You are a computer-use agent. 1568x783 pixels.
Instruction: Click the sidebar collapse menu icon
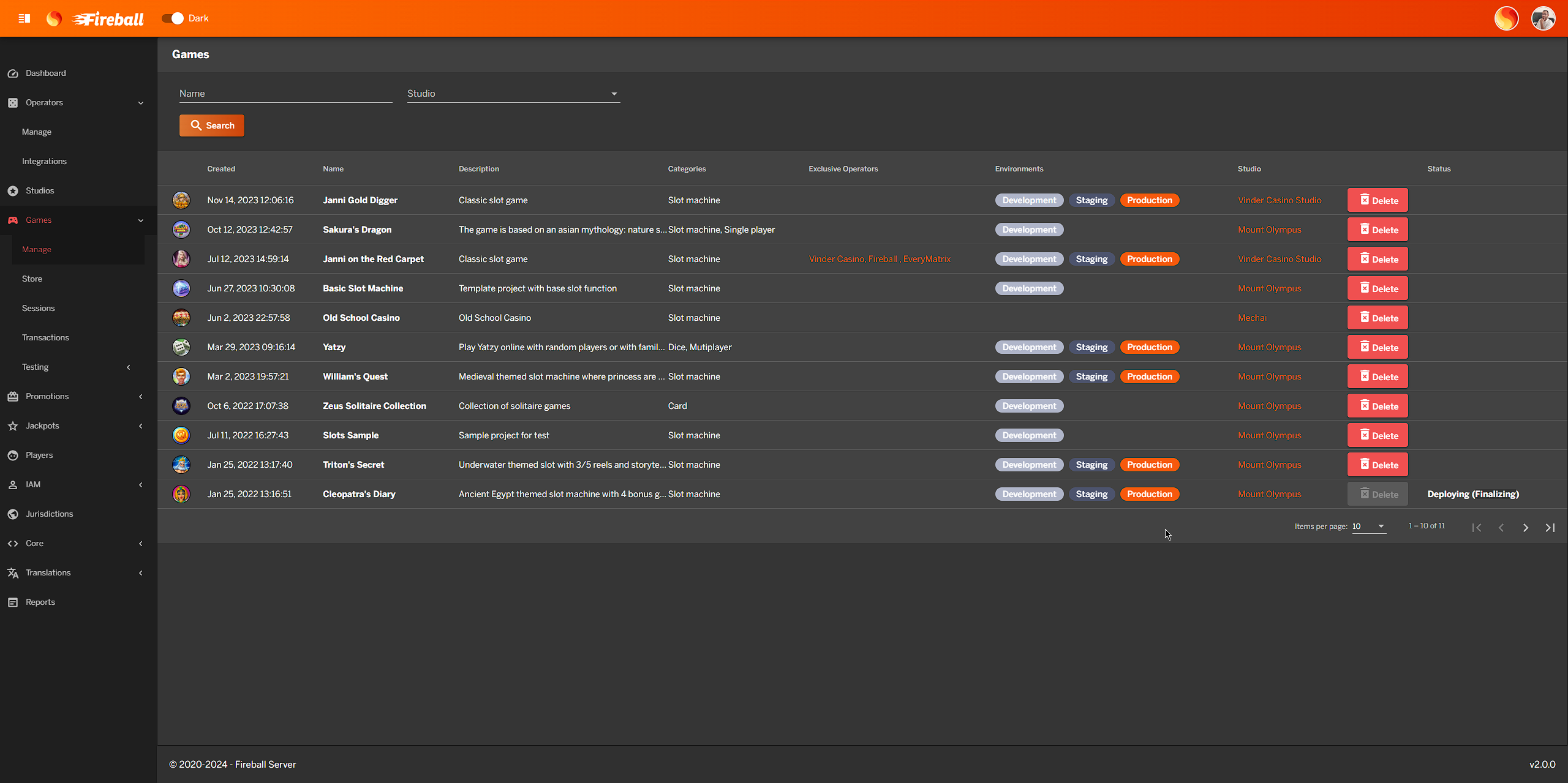(x=24, y=18)
